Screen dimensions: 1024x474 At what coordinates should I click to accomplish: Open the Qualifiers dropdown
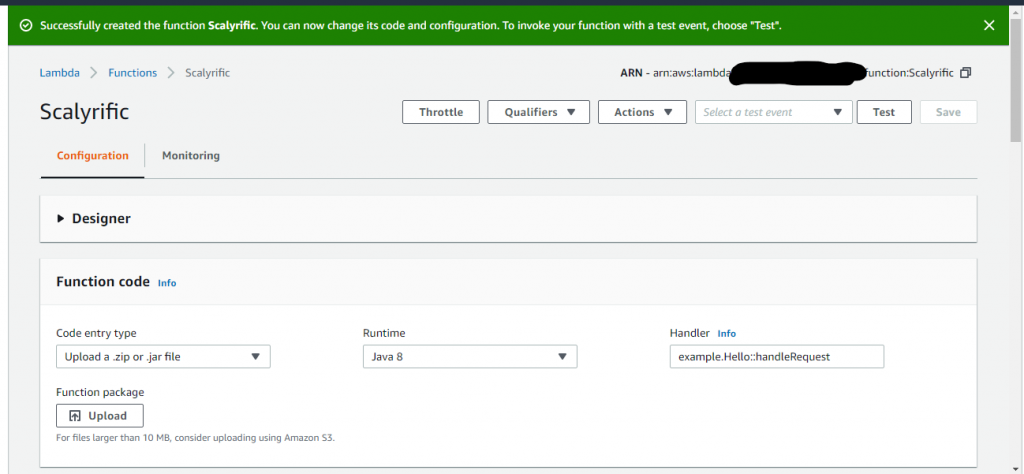(x=538, y=112)
